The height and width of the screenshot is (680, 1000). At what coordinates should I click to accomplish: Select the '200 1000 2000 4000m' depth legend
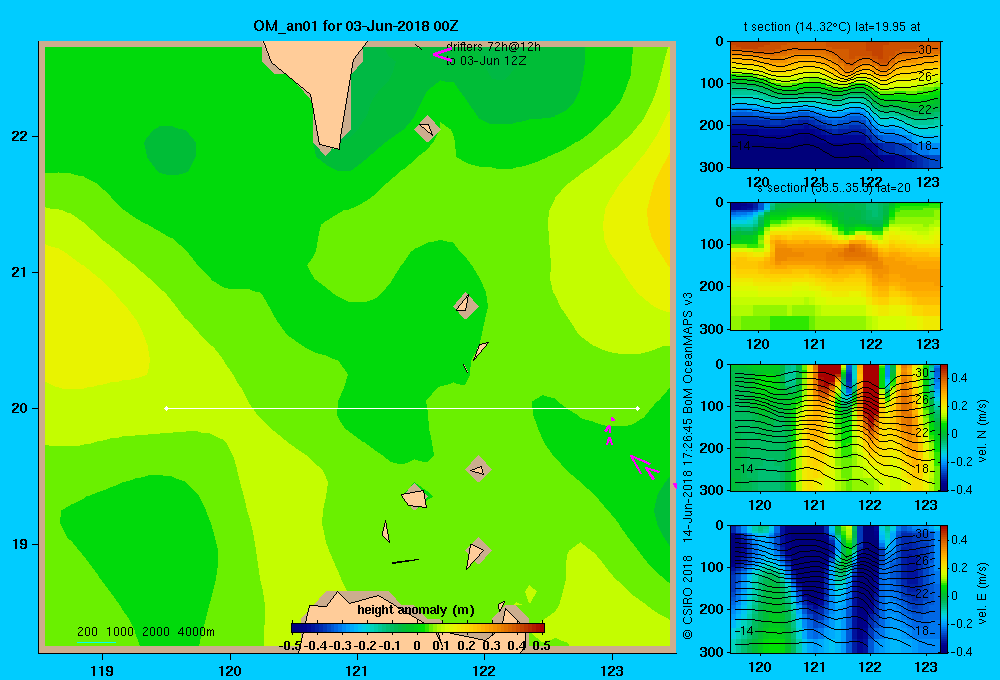(145, 632)
